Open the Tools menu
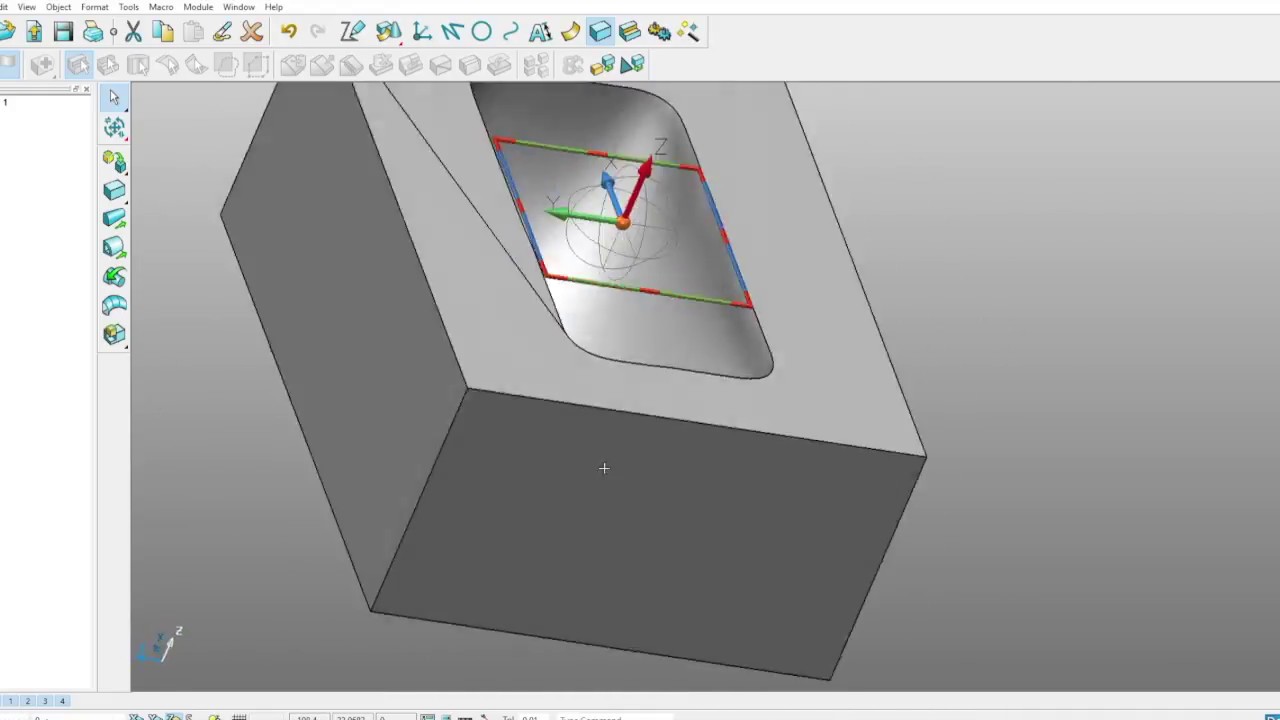Viewport: 1280px width, 720px height. 129,7
